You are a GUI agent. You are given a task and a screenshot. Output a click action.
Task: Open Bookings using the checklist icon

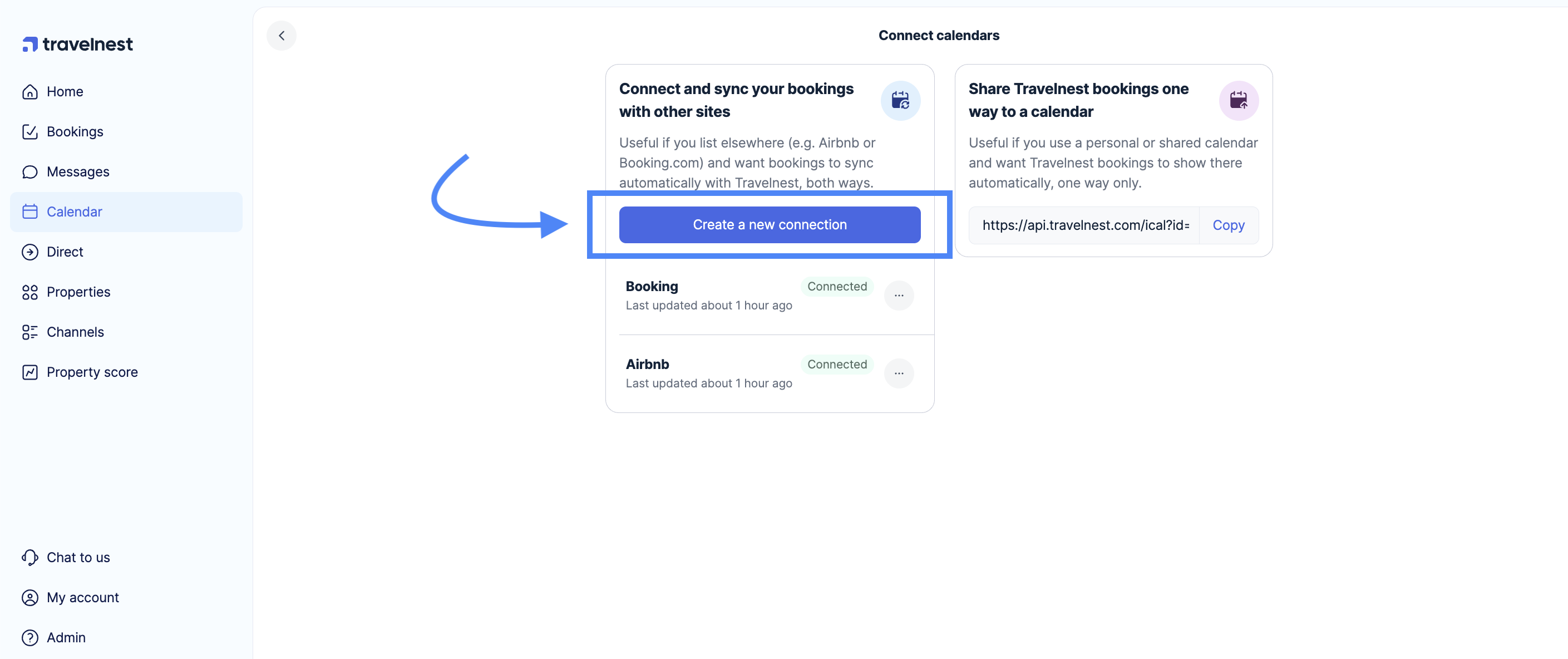pyautogui.click(x=31, y=131)
